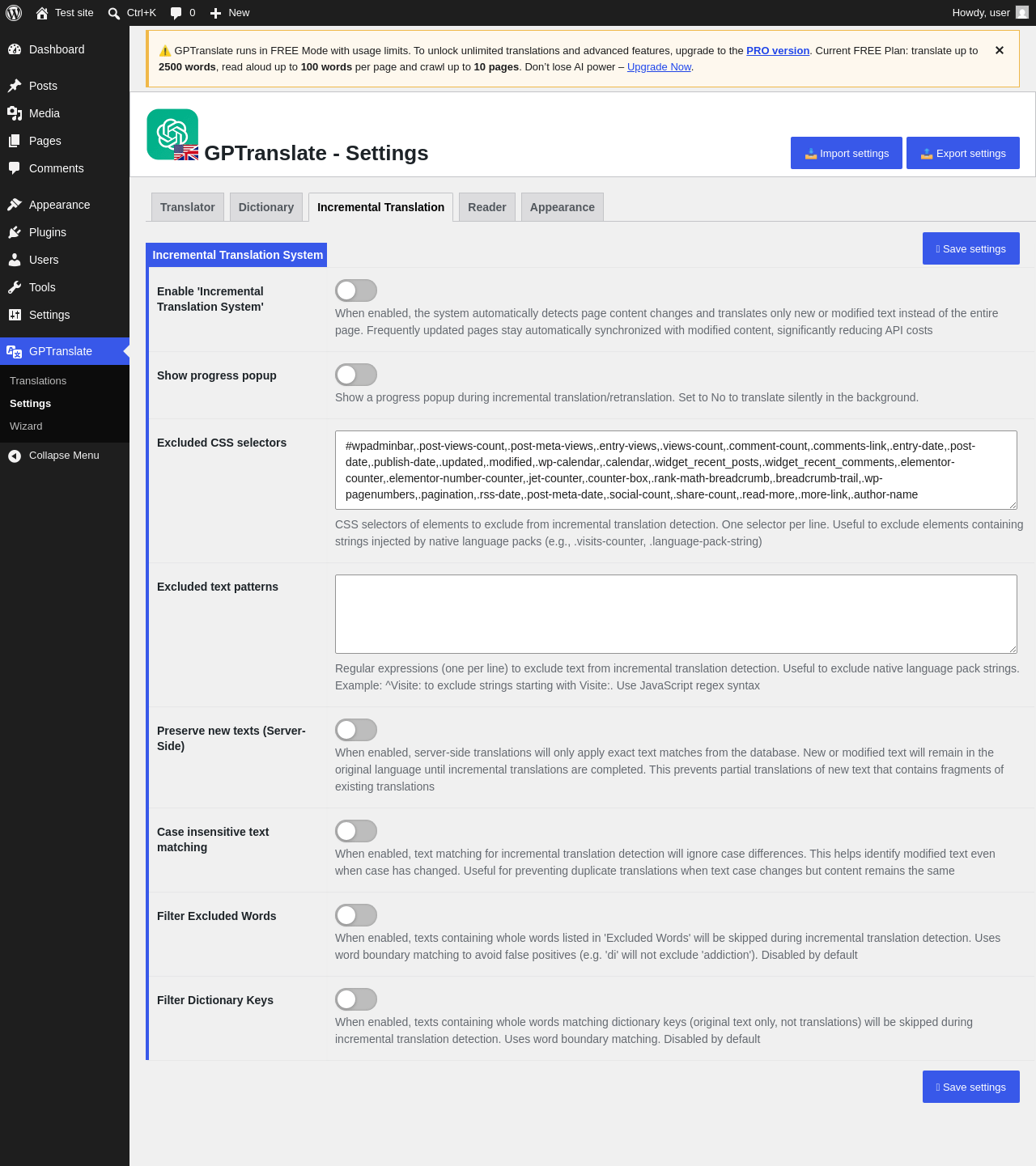
Task: Open the Appearance settings tab
Action: click(563, 207)
